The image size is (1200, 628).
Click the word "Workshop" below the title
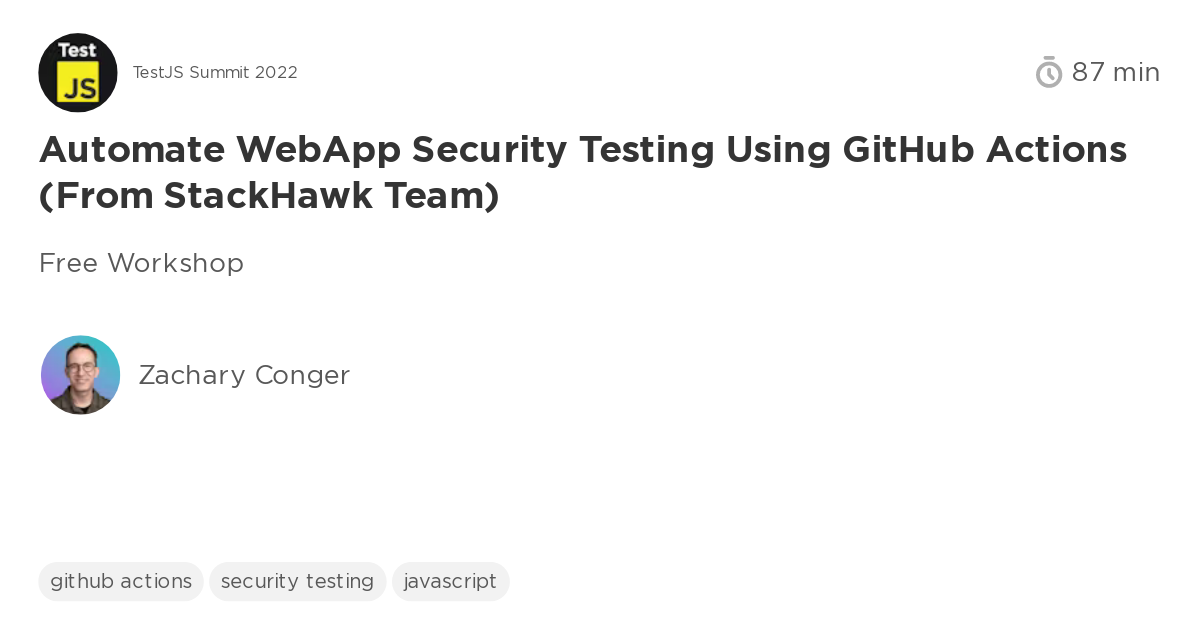click(x=175, y=263)
